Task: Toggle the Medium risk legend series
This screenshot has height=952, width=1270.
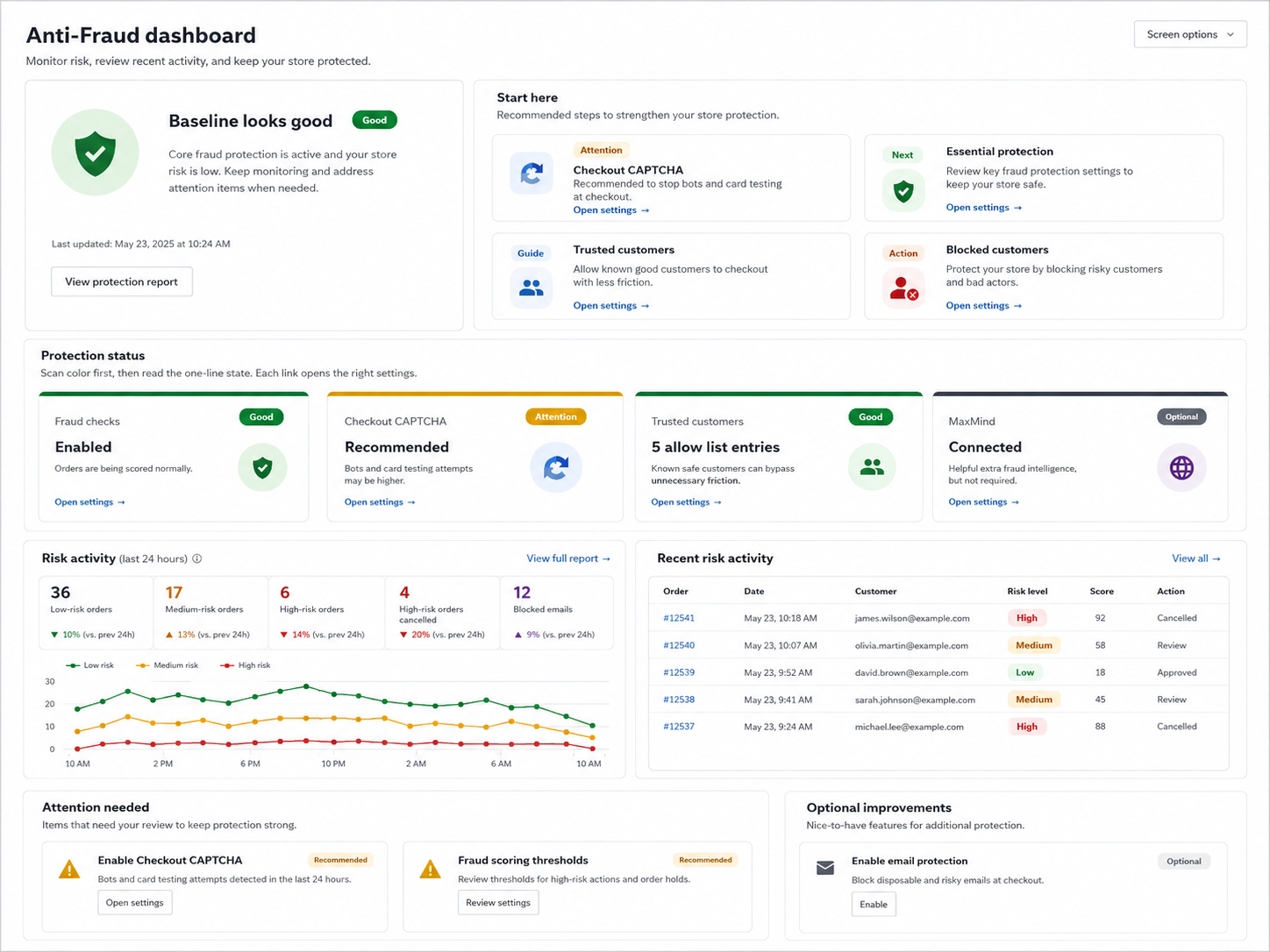Action: 168,665
